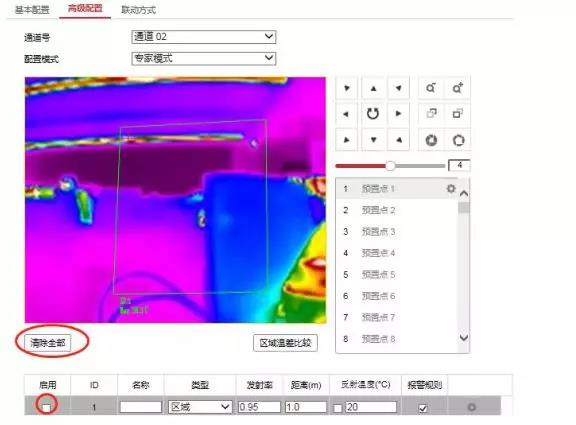Screen dimensions: 576x425
Task: Switch to the 基本配置 tab
Action: pyautogui.click(x=32, y=10)
